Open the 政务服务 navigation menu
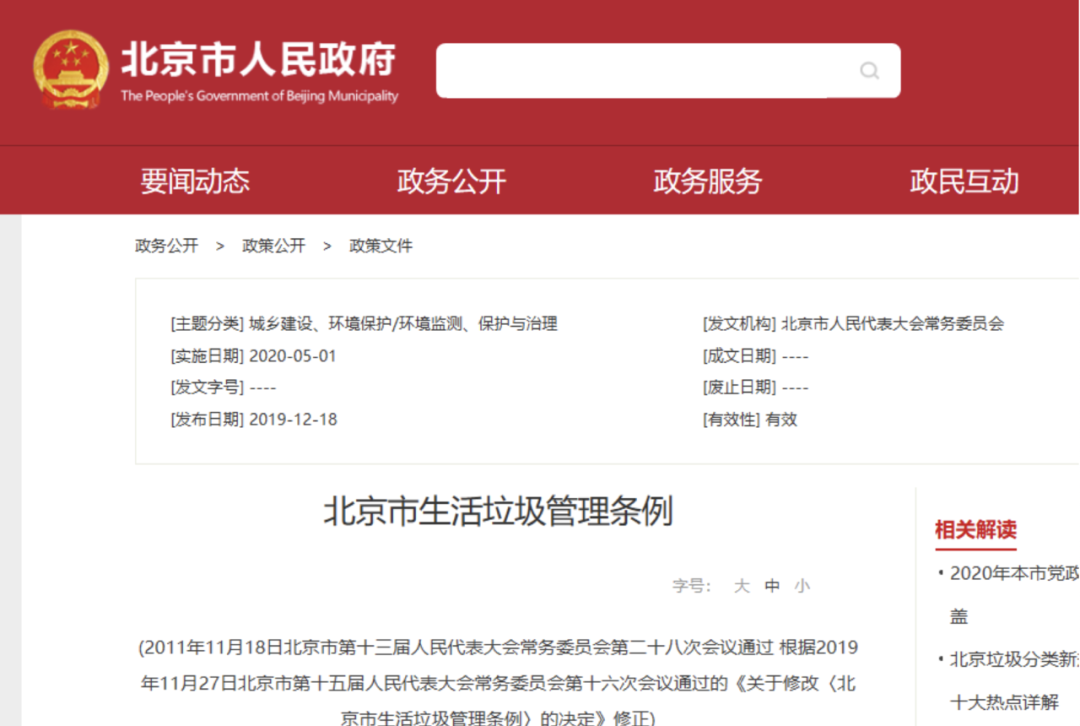Image resolution: width=1080 pixels, height=726 pixels. pyautogui.click(x=707, y=181)
